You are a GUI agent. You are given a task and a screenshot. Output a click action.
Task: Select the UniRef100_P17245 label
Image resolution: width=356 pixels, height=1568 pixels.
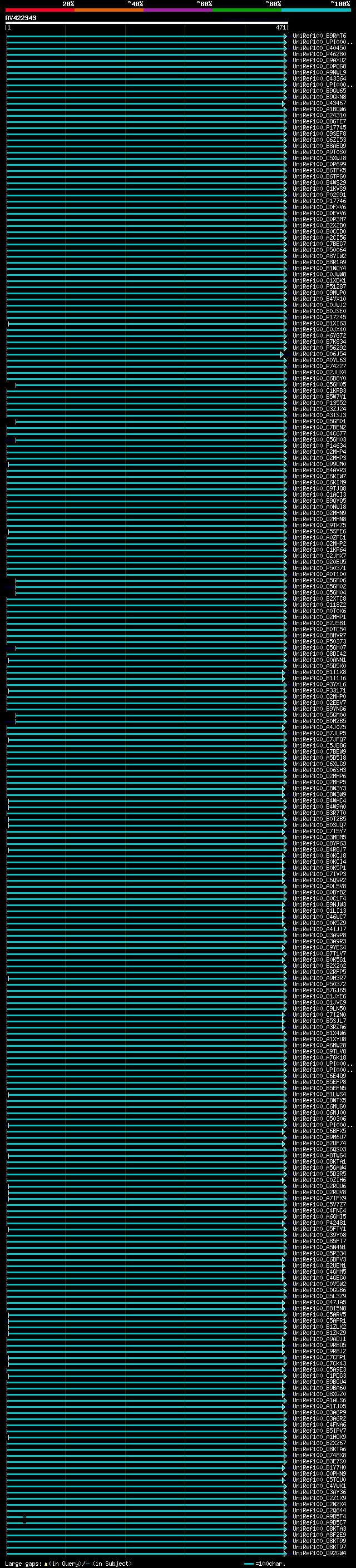319,317
